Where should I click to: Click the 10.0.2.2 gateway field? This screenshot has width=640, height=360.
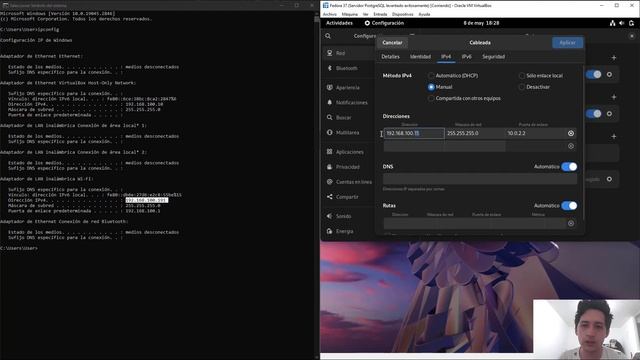(x=535, y=133)
